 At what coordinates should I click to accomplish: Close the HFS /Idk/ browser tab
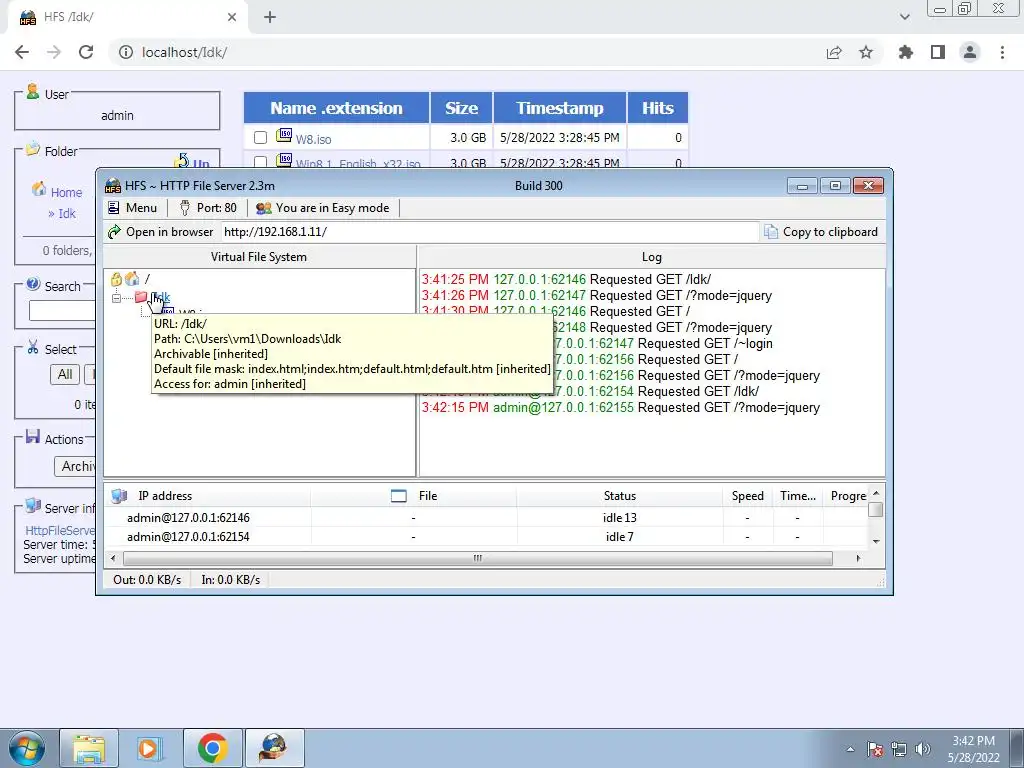(x=232, y=17)
